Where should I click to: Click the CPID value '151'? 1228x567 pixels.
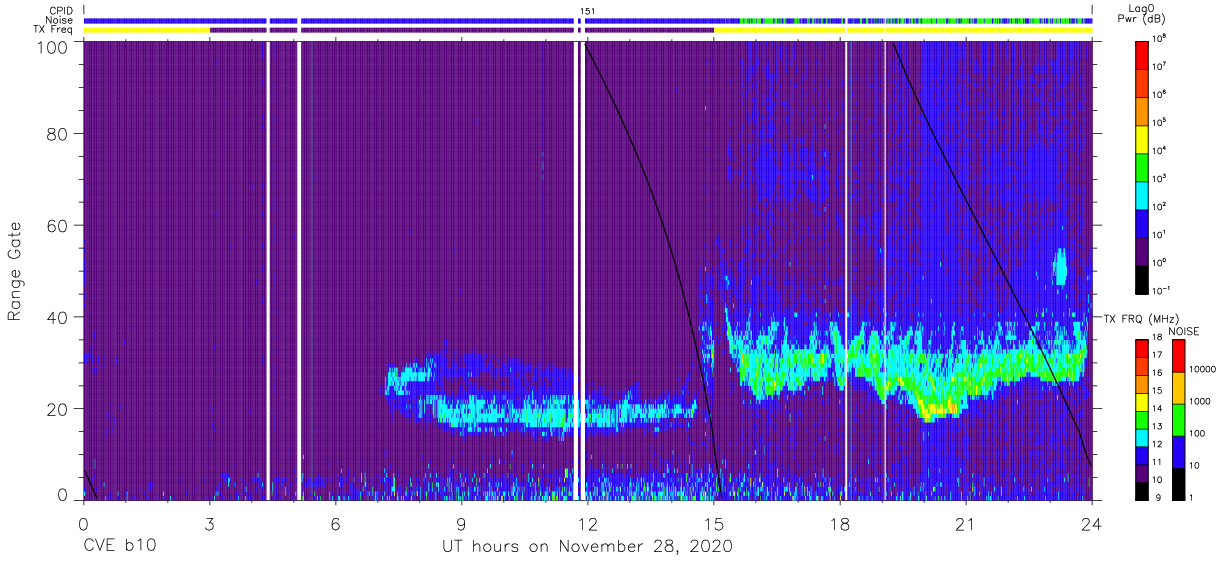pos(588,10)
